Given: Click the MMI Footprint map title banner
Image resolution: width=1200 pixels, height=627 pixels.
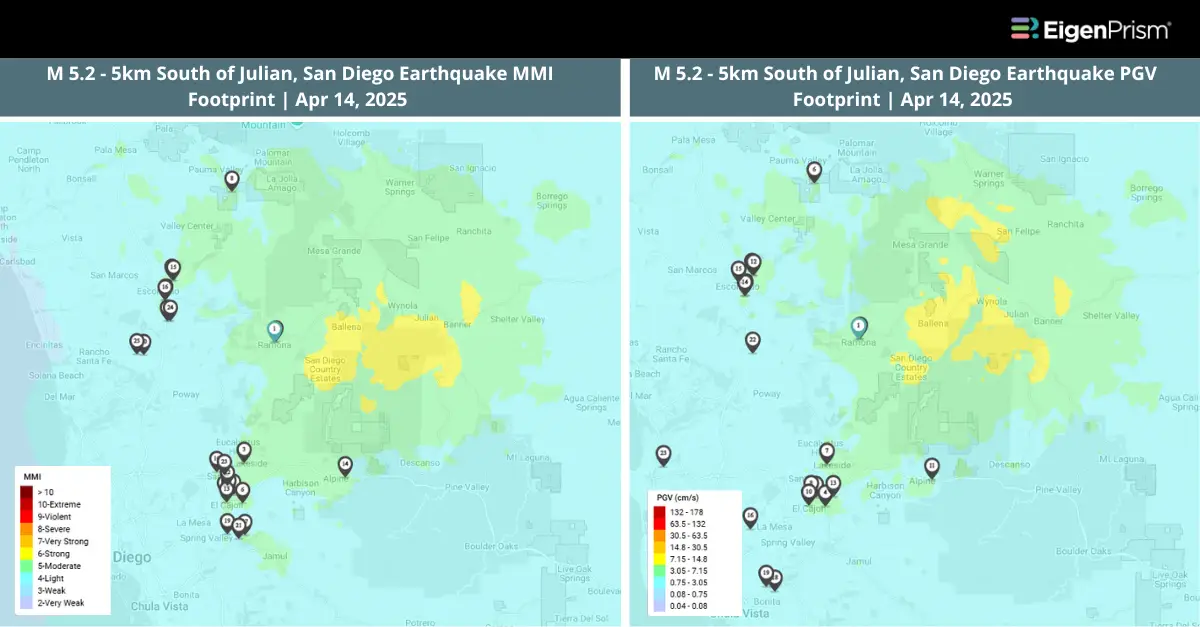Looking at the screenshot, I should pos(310,87).
